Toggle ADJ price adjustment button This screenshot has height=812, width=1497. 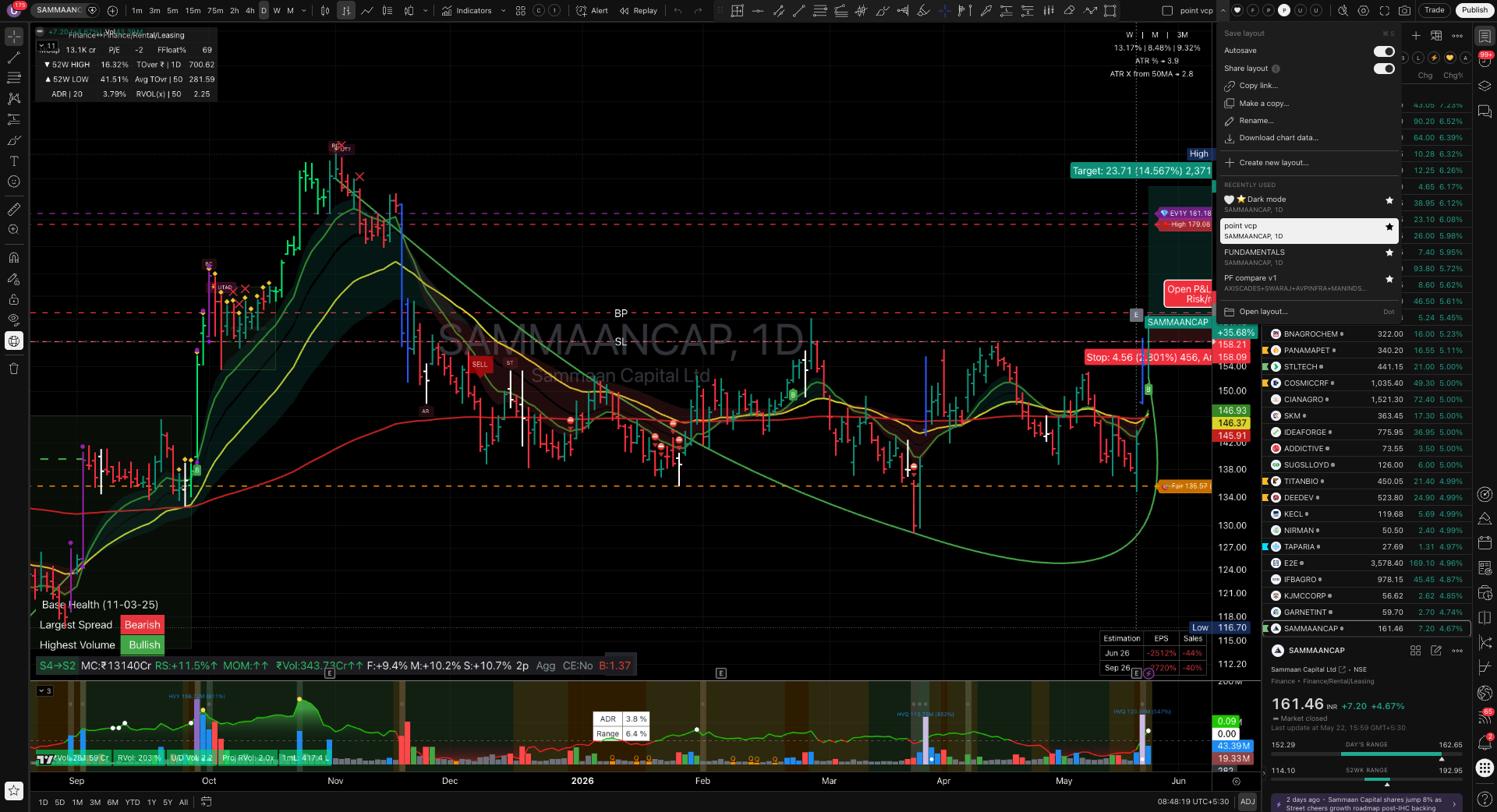[x=1247, y=802]
